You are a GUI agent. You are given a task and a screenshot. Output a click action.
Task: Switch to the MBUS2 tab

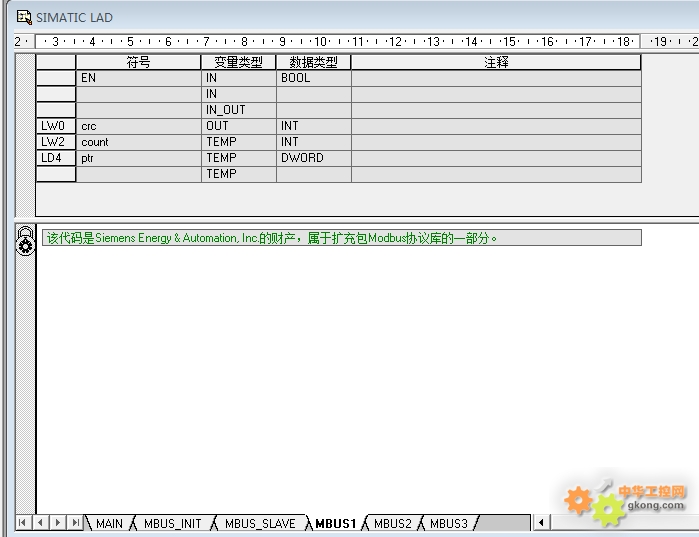[x=393, y=523]
